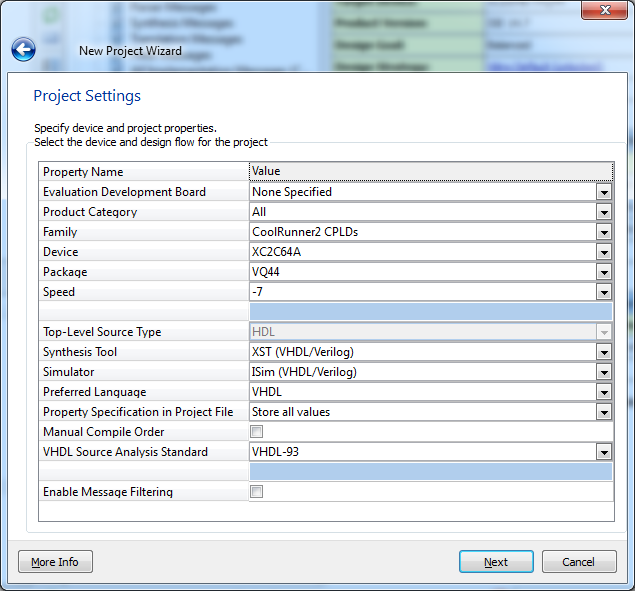Enable the Manual Compile Order checkbox
Image resolution: width=635 pixels, height=591 pixels.
(257, 432)
